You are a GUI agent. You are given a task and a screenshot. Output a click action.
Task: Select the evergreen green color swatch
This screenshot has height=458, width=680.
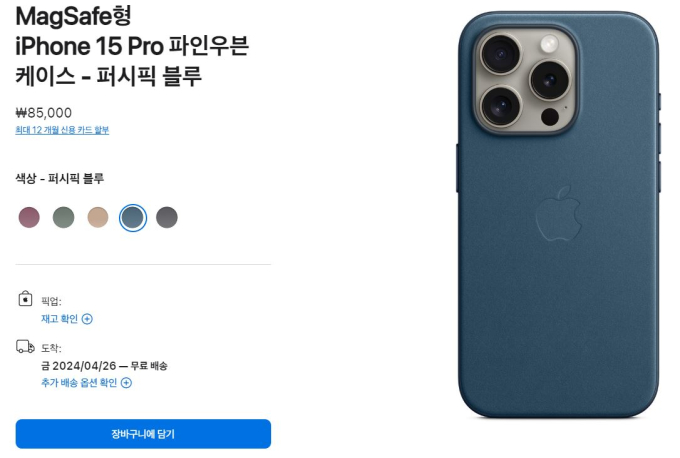pyautogui.click(x=63, y=217)
